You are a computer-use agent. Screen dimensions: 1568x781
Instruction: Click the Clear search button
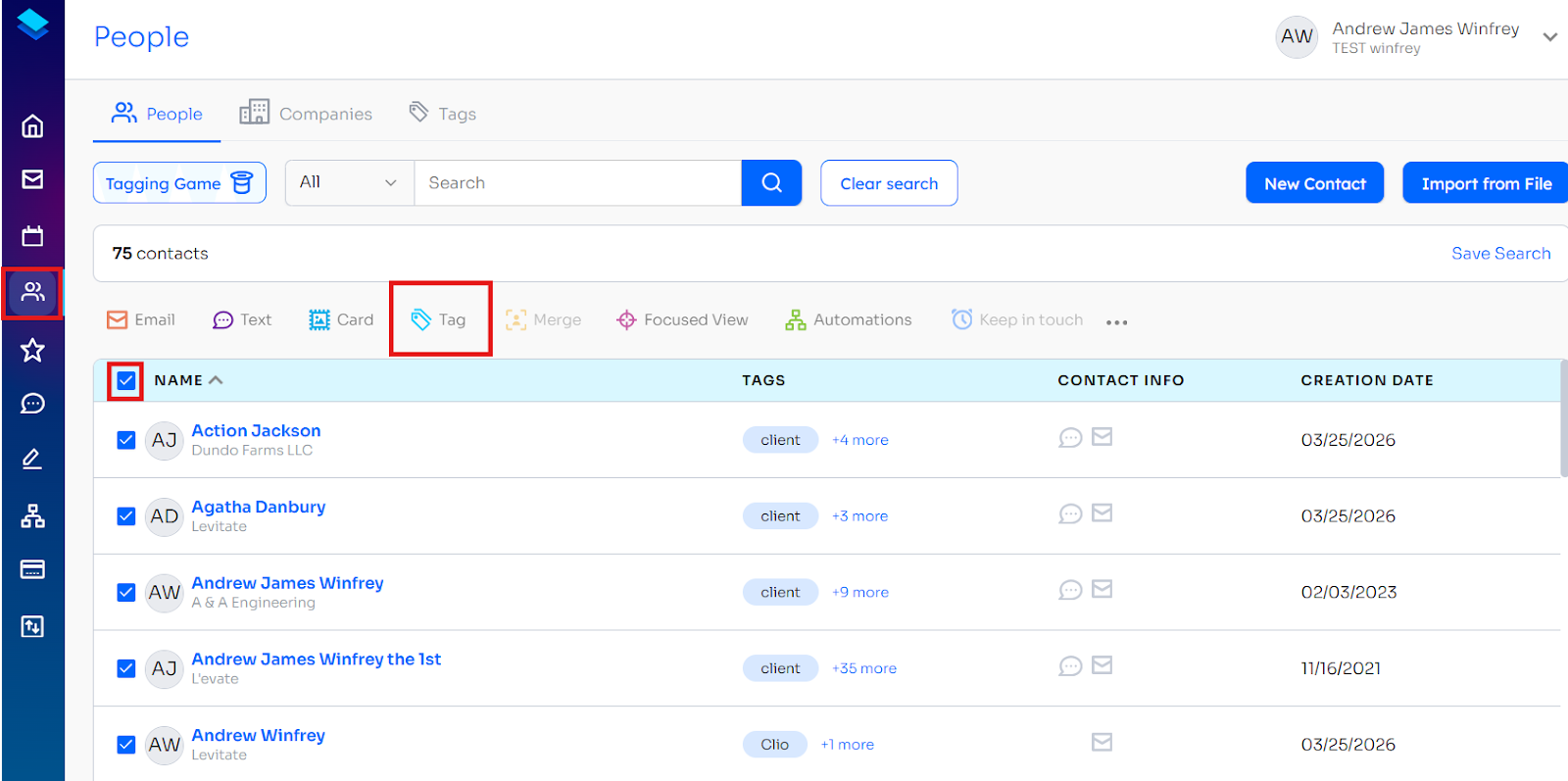click(889, 183)
